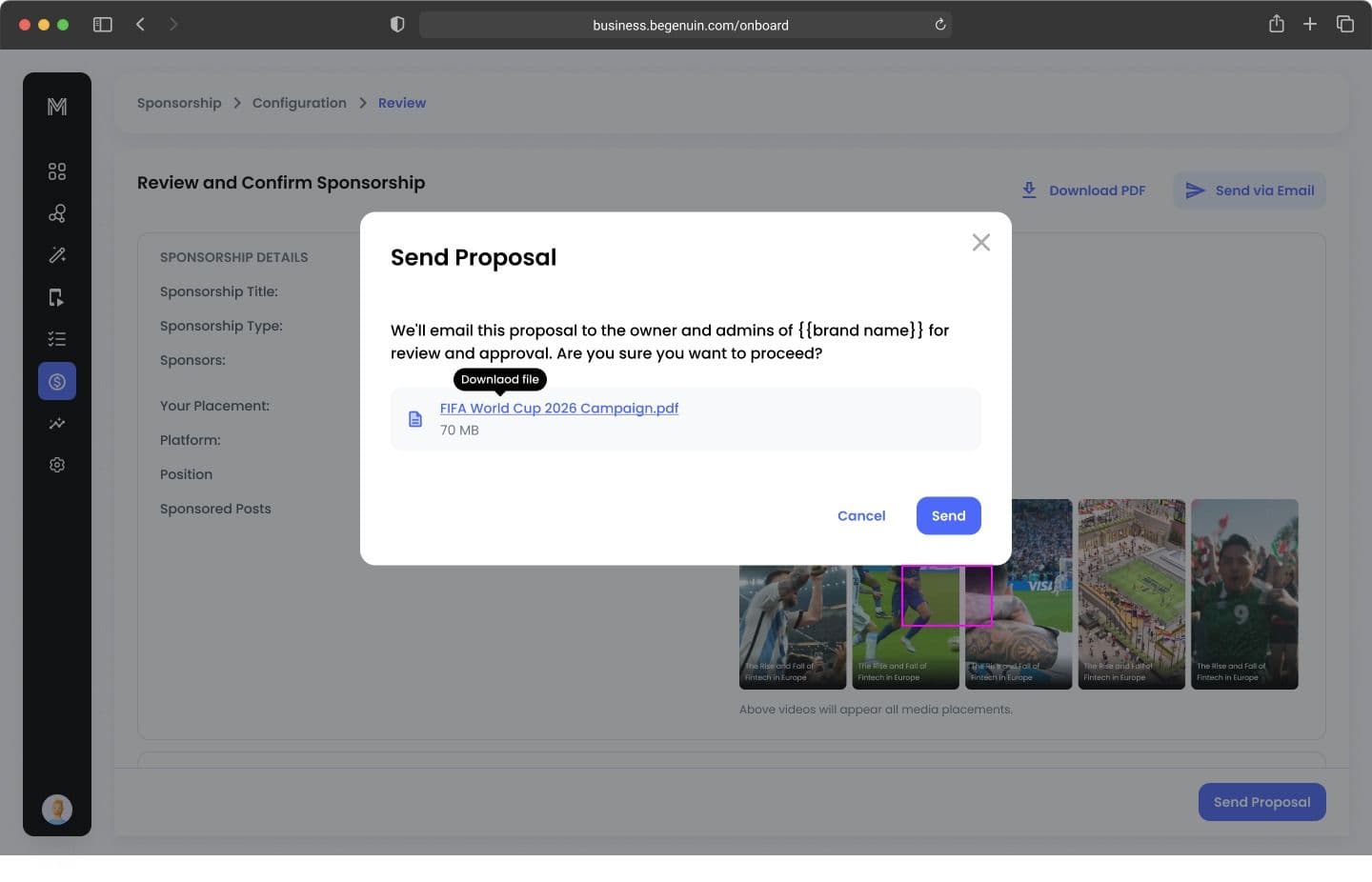Confirm with the Send button
The image size is (1372, 882).
point(949,515)
